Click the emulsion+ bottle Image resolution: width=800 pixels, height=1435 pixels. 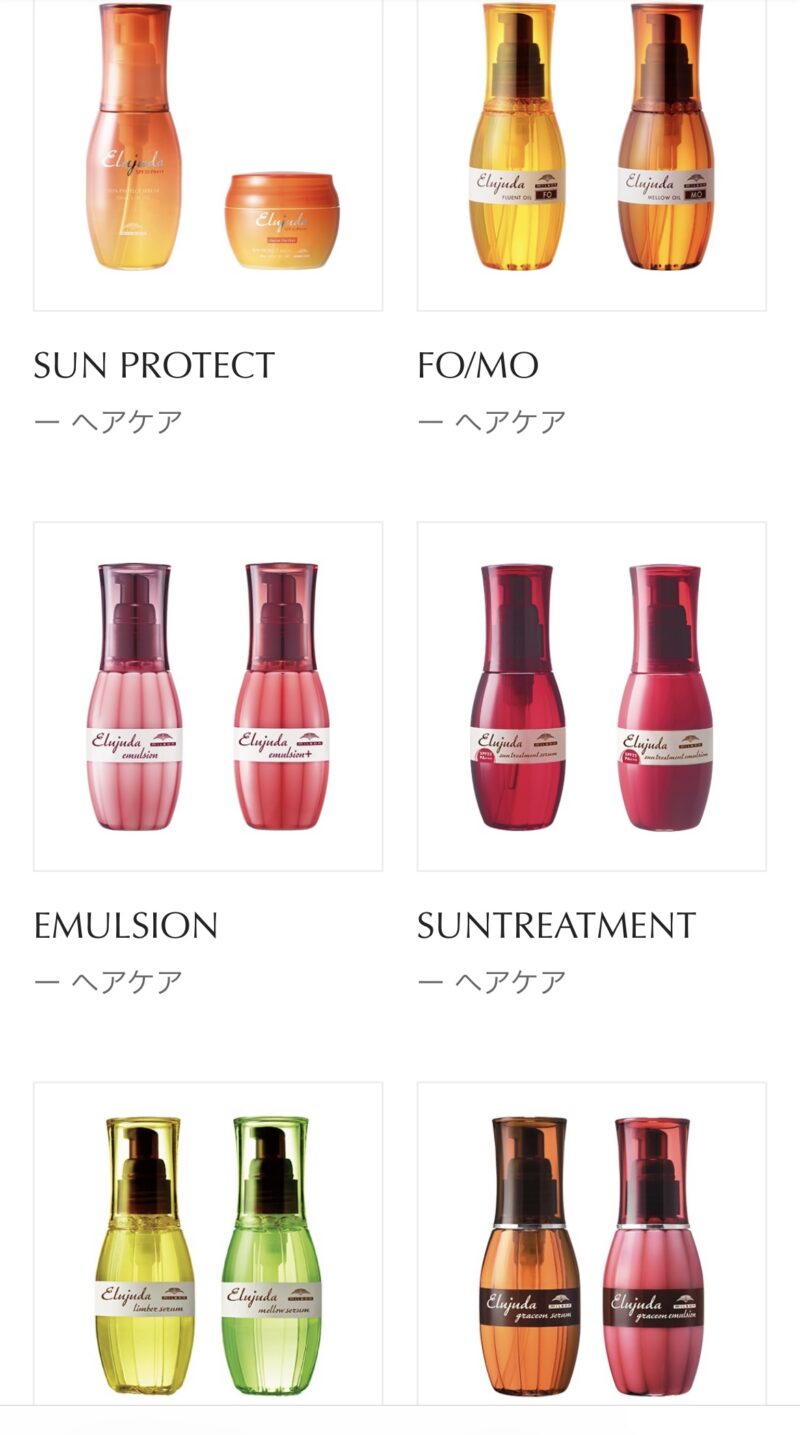pyautogui.click(x=282, y=697)
